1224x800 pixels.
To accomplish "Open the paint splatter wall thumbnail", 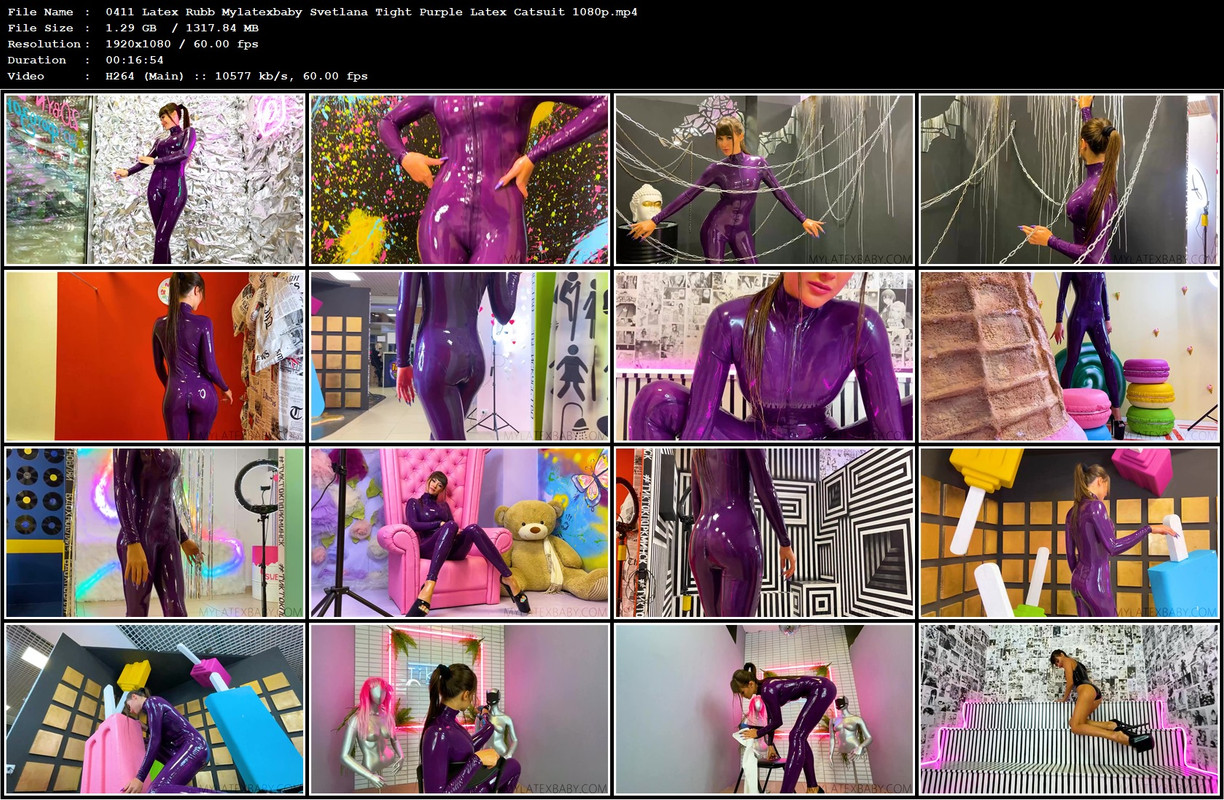I will (459, 180).
